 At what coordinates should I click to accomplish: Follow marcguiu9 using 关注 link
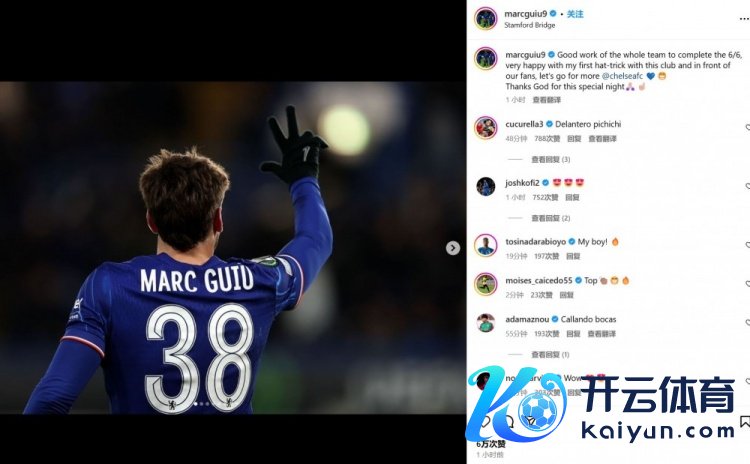pyautogui.click(x=575, y=14)
